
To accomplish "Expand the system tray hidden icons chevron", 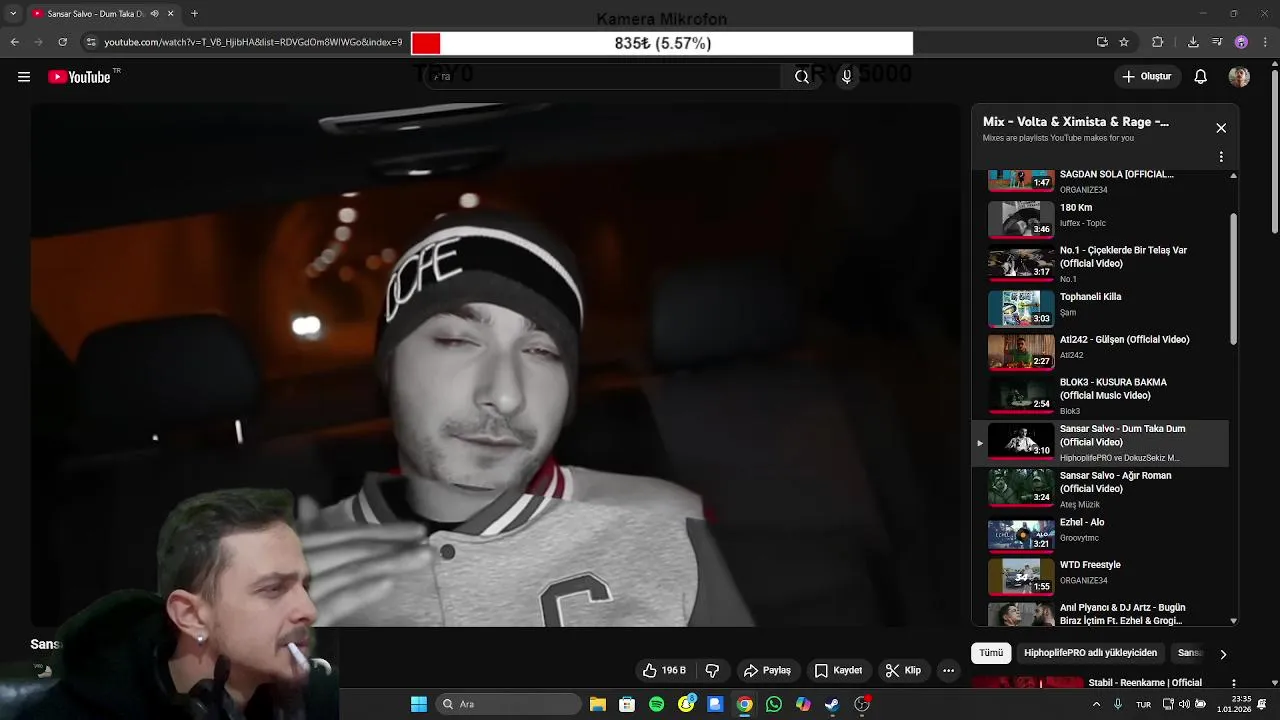I will pos(1096,704).
